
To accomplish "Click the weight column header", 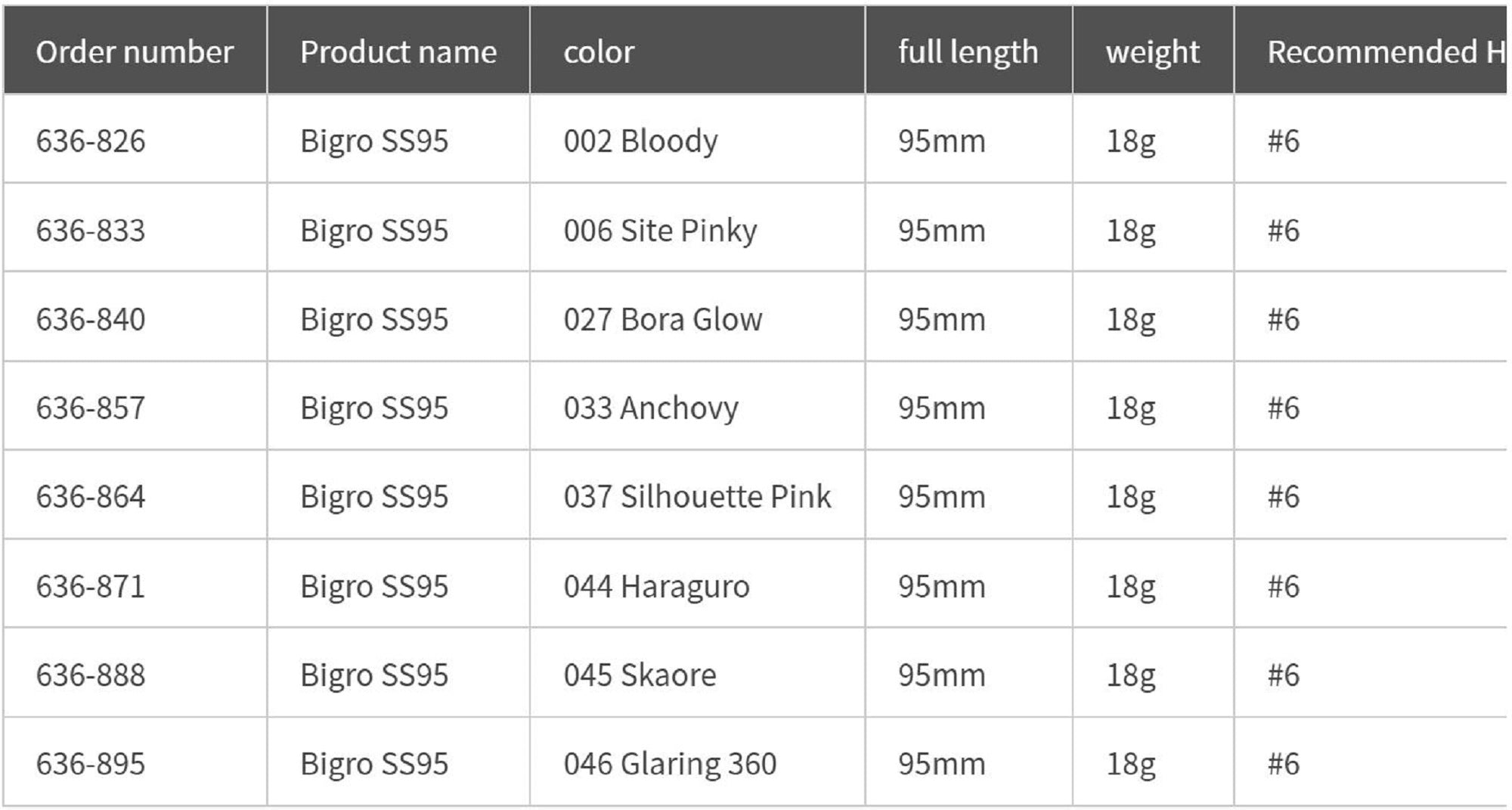I will pyautogui.click(x=1152, y=52).
